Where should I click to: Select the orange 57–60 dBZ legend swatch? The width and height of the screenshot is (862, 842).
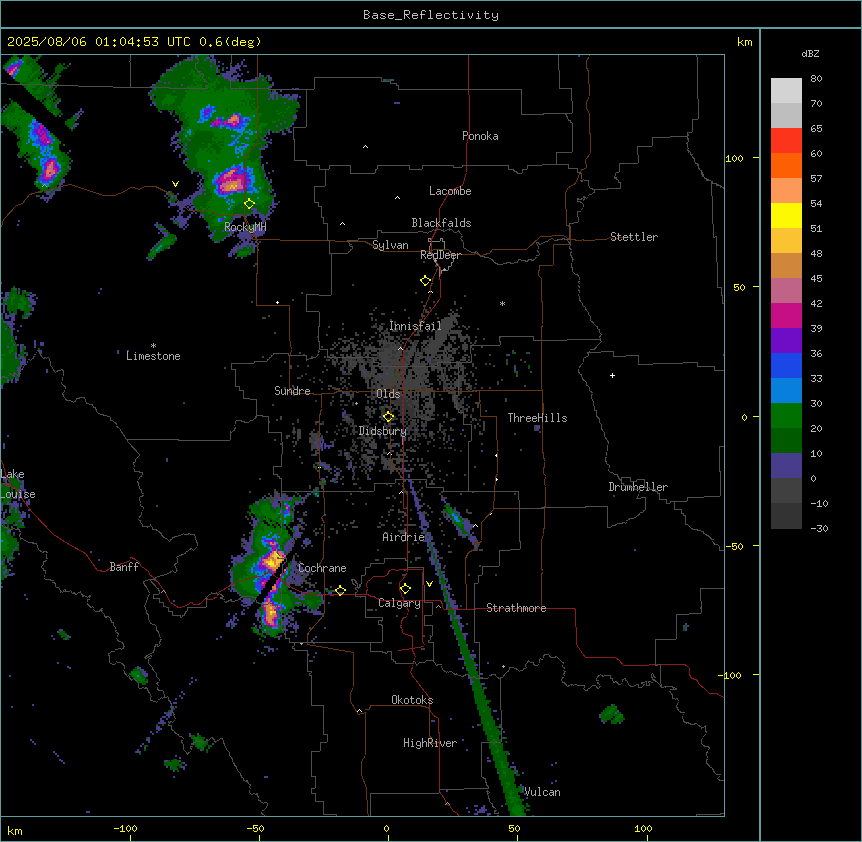[x=786, y=165]
